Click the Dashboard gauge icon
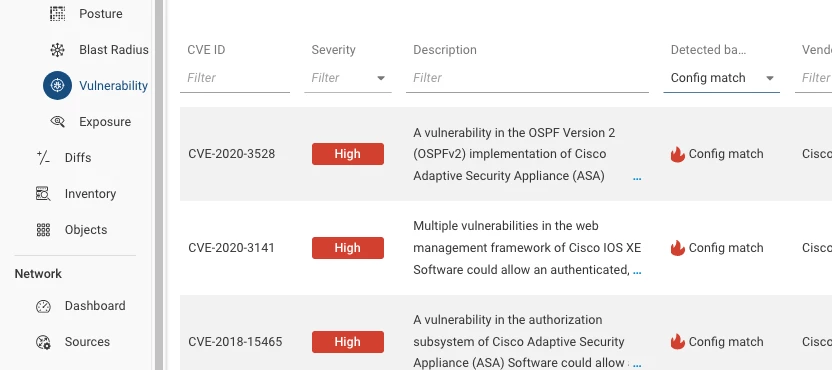Image resolution: width=832 pixels, height=370 pixels. pyautogui.click(x=43, y=306)
